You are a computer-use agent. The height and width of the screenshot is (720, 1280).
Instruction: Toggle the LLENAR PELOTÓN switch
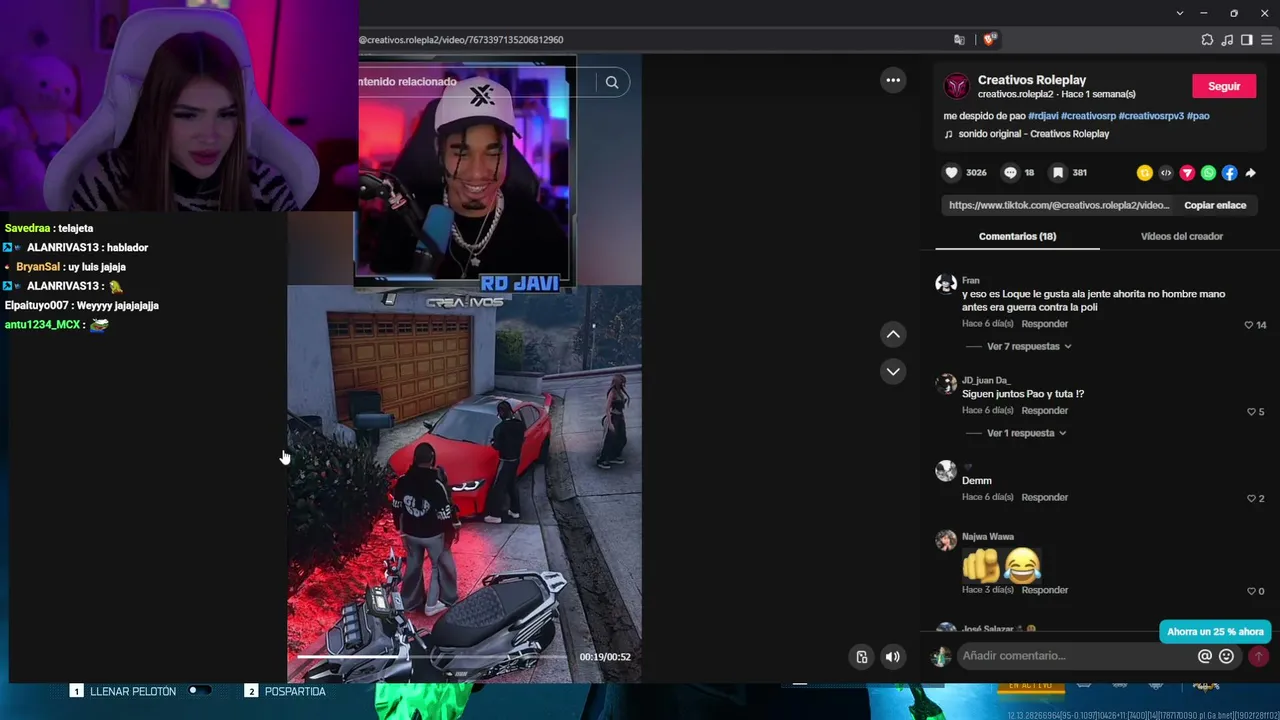point(199,691)
